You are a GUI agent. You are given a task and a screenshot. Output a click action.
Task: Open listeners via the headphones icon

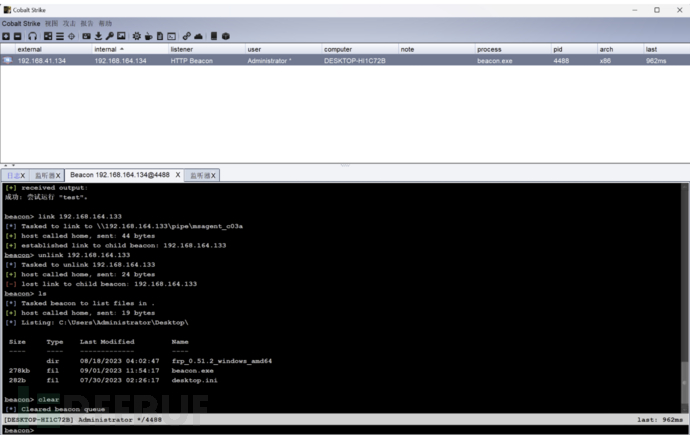(x=32, y=36)
